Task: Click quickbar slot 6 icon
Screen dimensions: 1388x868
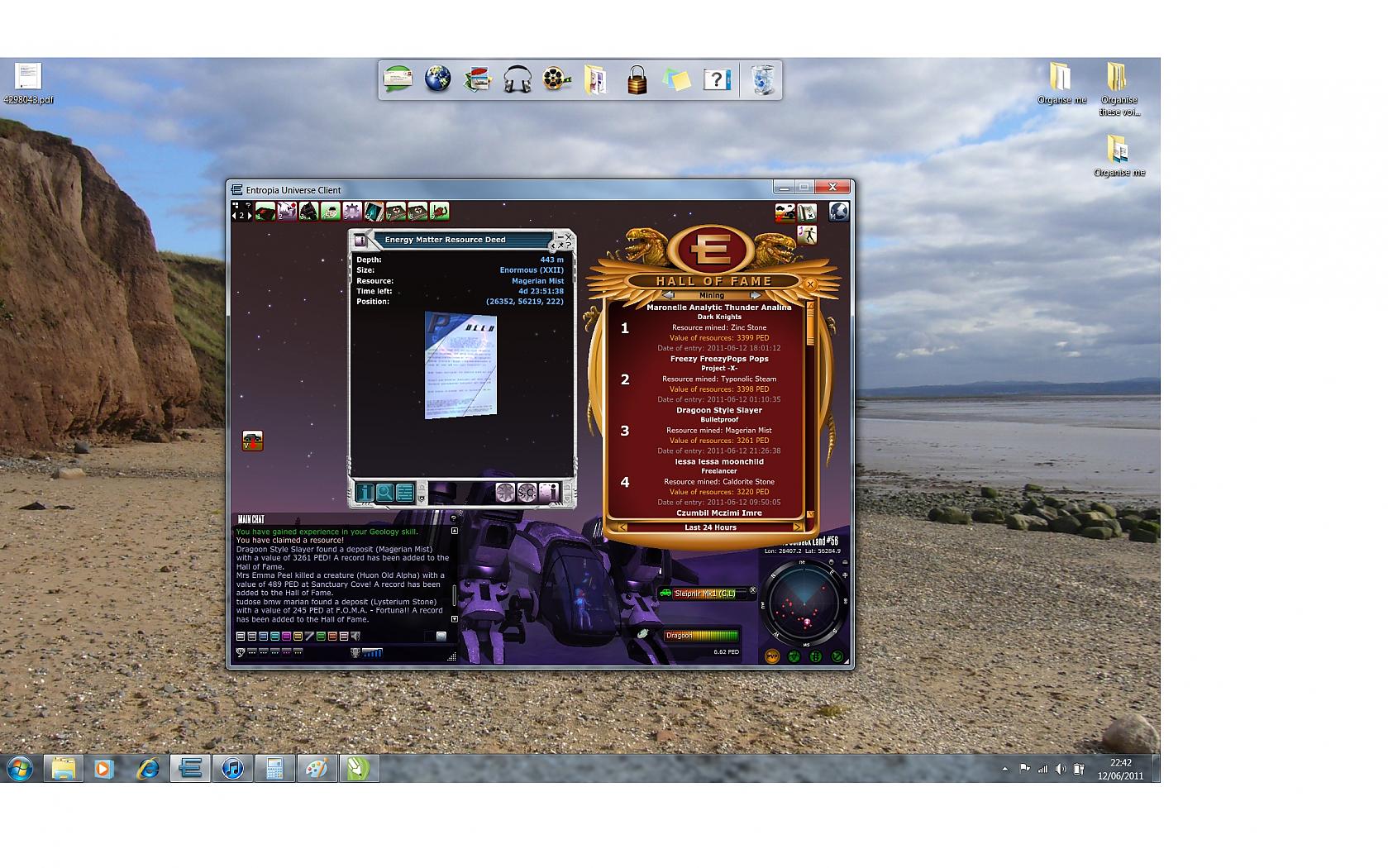Action: point(374,211)
